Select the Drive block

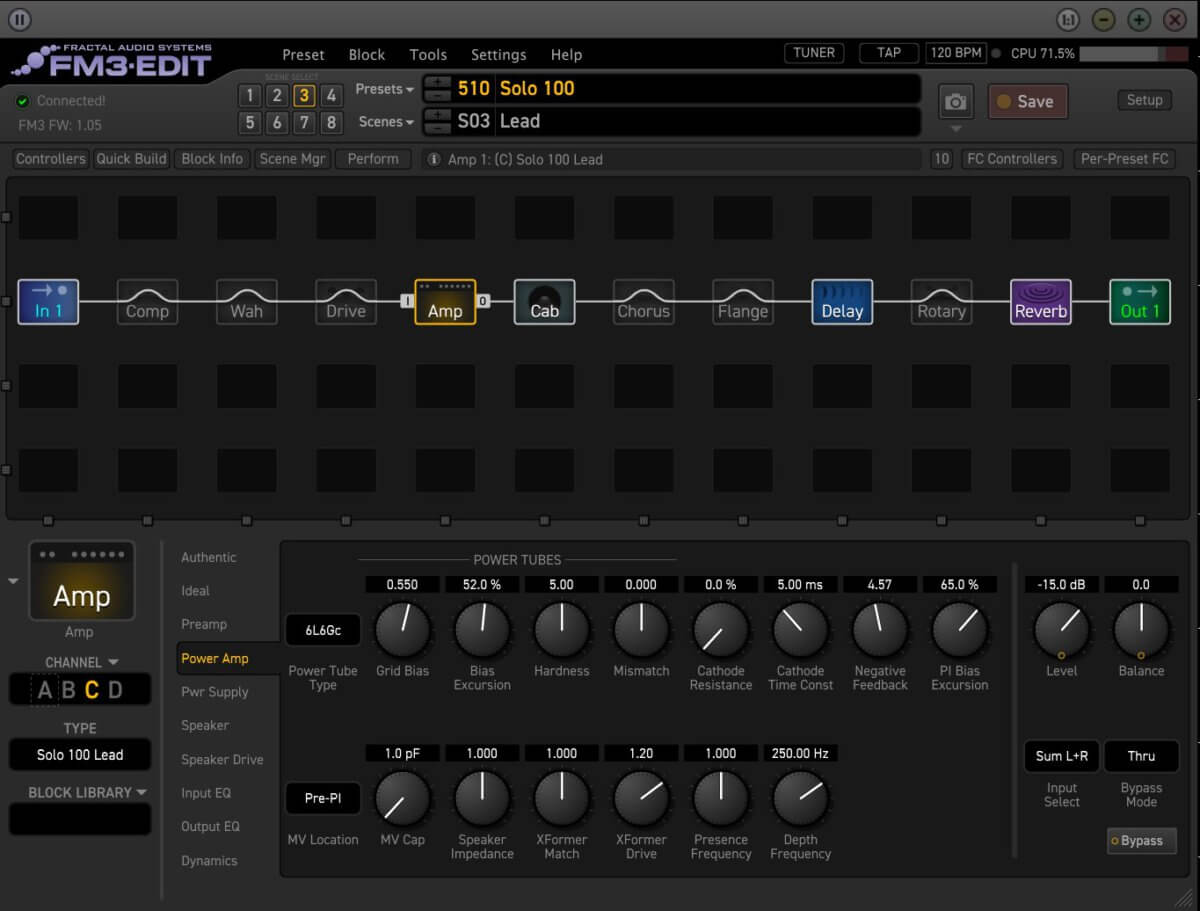click(346, 301)
